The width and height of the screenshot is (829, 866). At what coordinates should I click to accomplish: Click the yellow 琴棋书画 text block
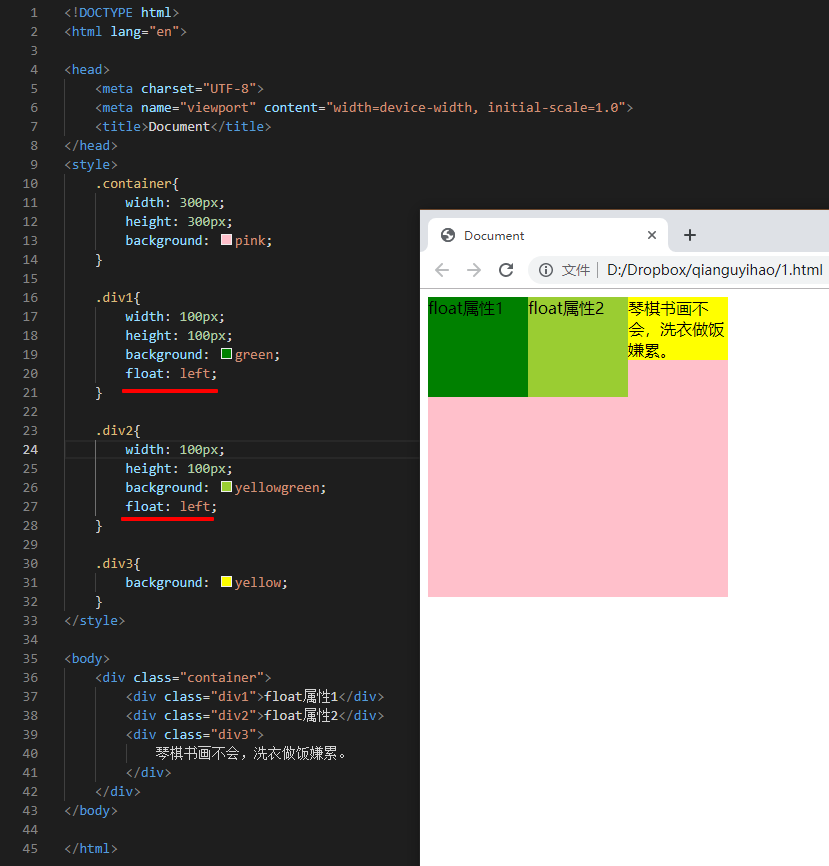pos(678,329)
